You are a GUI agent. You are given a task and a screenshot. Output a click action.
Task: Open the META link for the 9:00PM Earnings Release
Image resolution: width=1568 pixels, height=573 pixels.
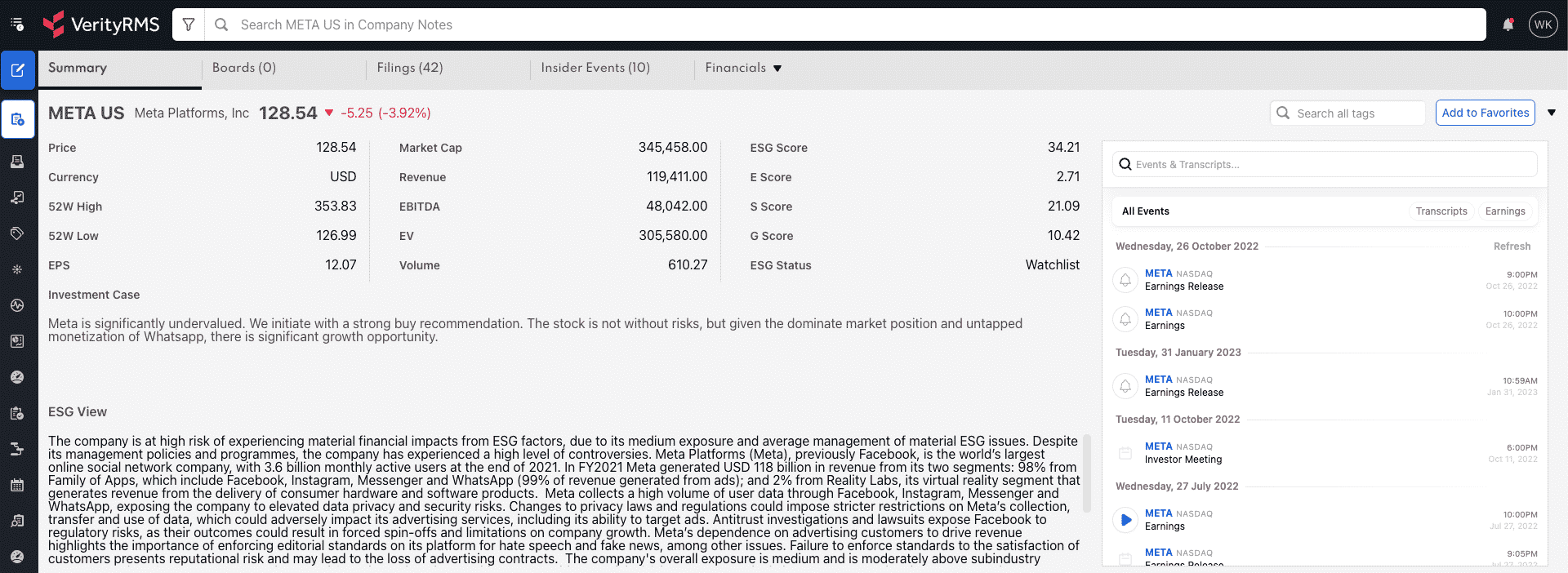click(1159, 273)
